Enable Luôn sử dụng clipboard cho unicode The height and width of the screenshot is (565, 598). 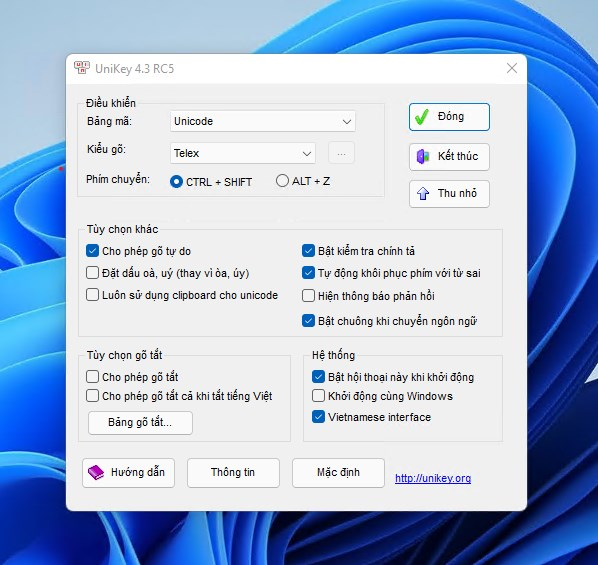click(x=92, y=295)
